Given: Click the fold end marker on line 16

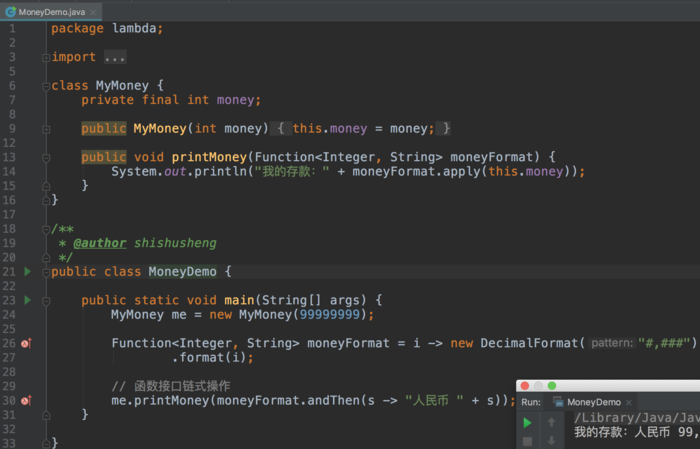Looking at the screenshot, I should pos(46,200).
